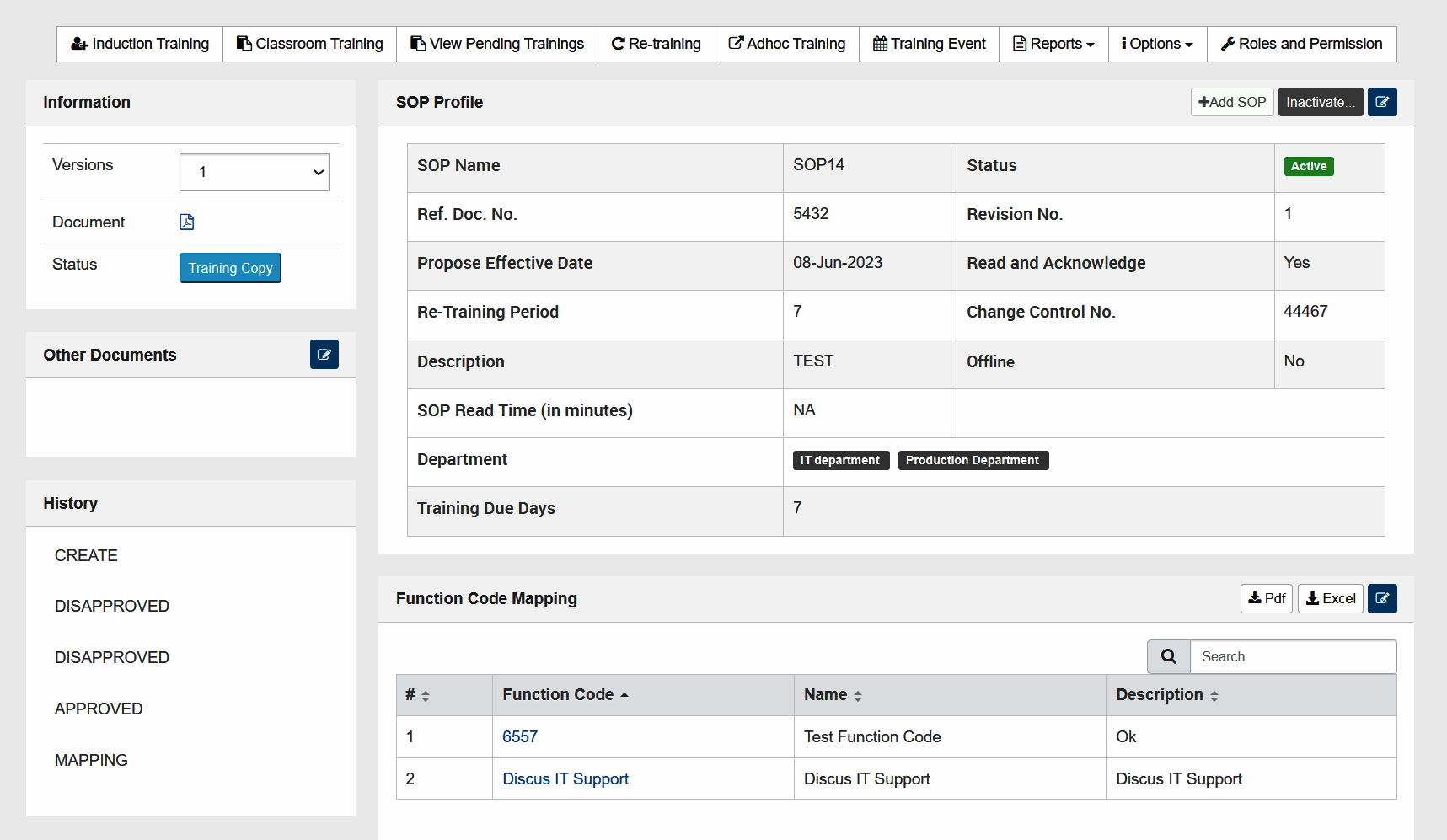This screenshot has height=840, width=1447.
Task: Edit the Other Documents section
Action: click(324, 354)
